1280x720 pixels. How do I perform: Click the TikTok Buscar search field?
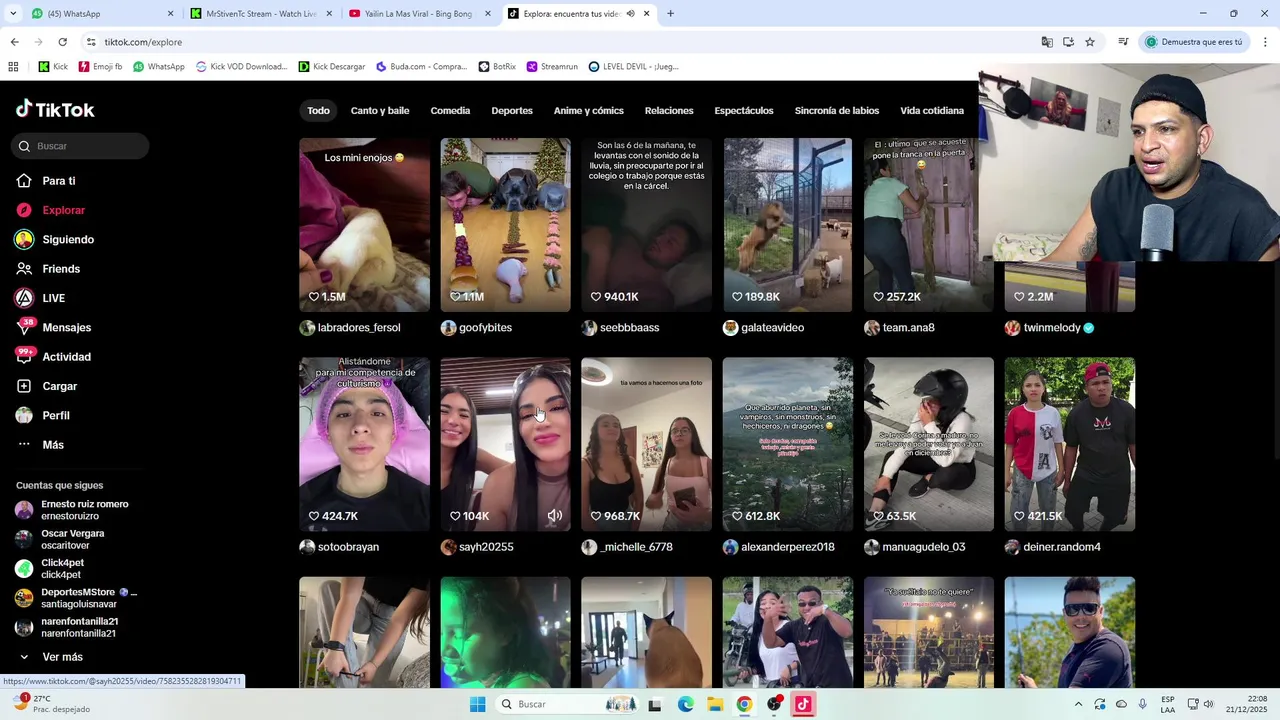click(81, 146)
